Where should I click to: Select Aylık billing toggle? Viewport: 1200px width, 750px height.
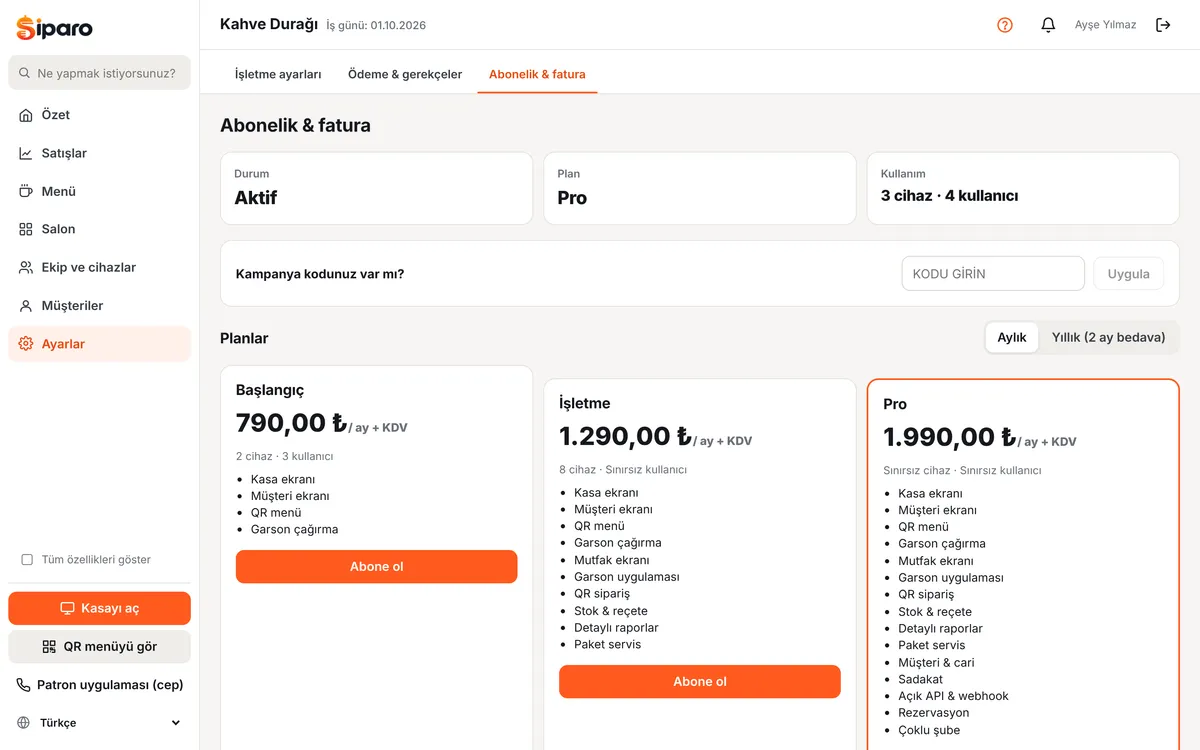click(x=1012, y=338)
